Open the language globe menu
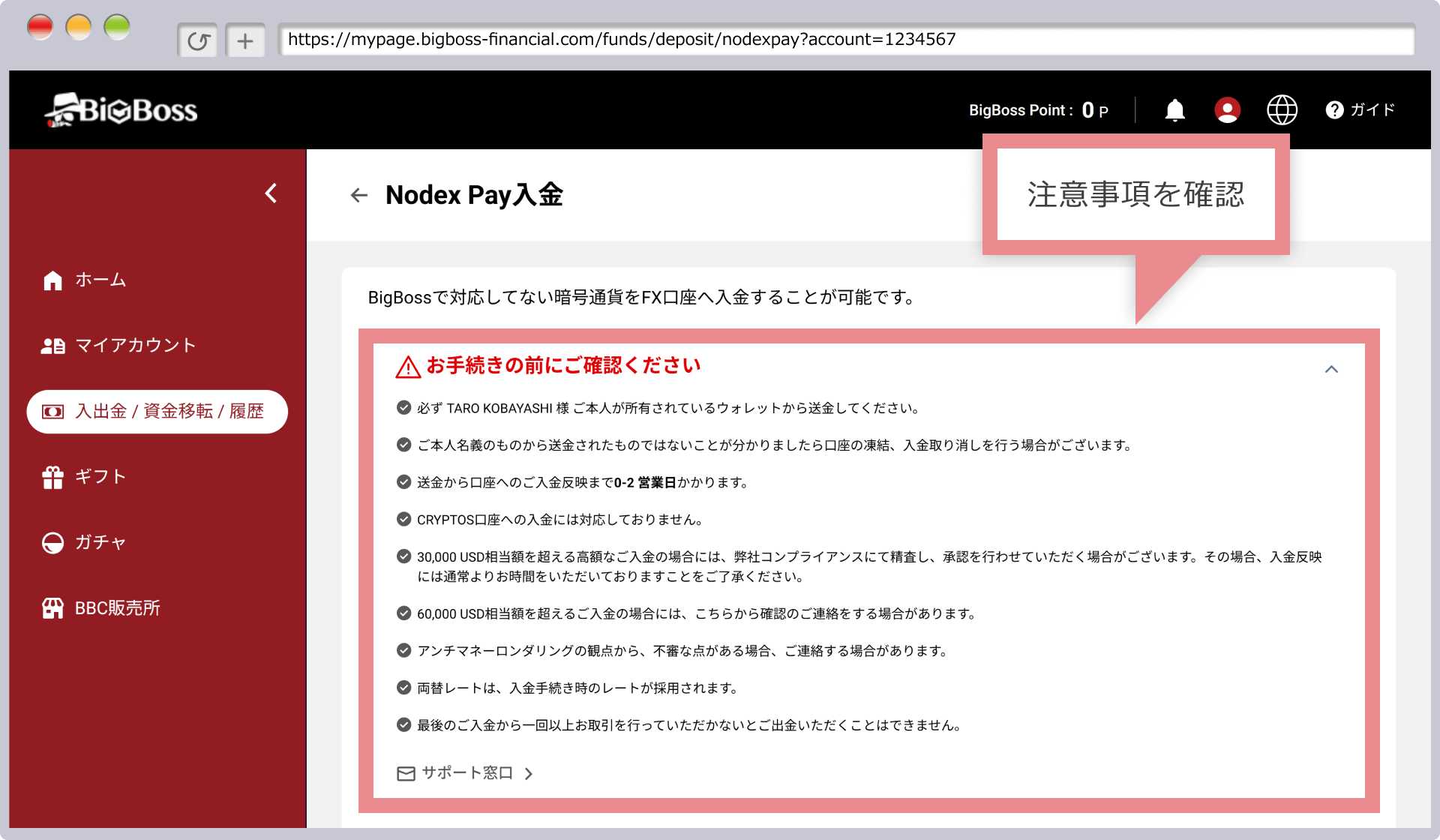1440x840 pixels. click(x=1282, y=110)
